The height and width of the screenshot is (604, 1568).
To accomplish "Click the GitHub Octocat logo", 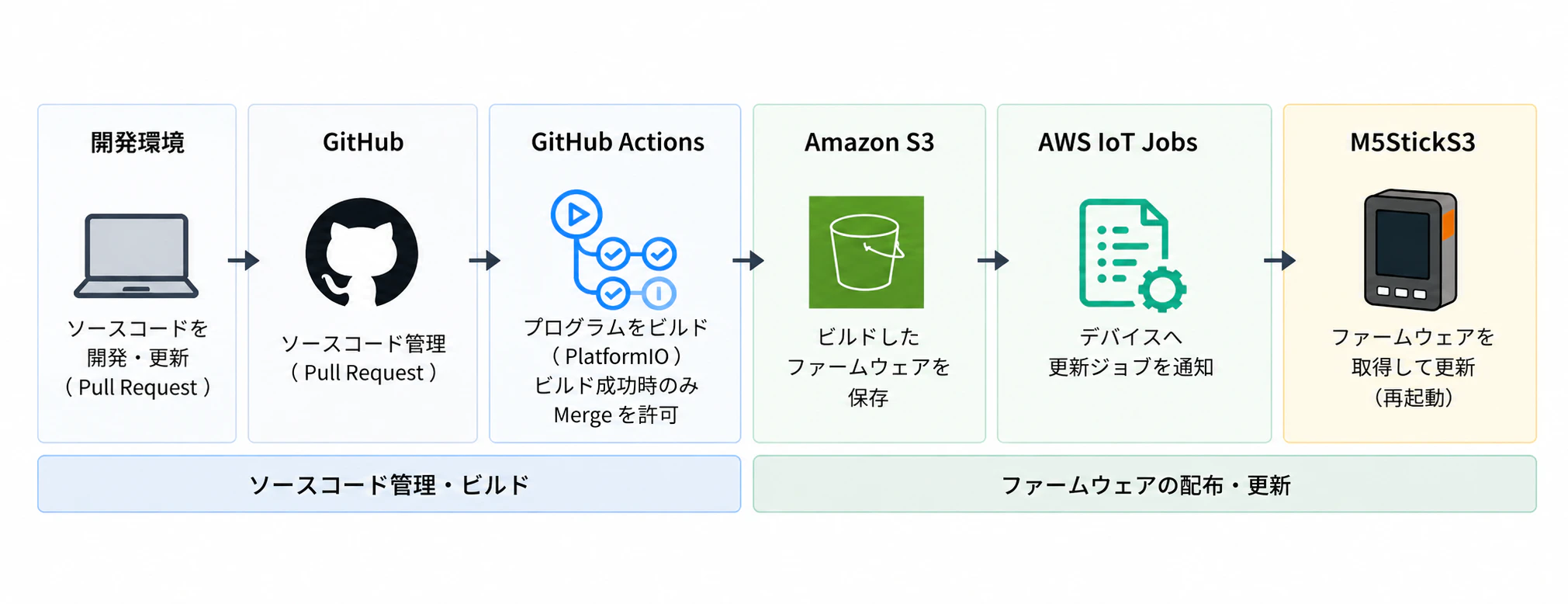I will click(x=362, y=253).
